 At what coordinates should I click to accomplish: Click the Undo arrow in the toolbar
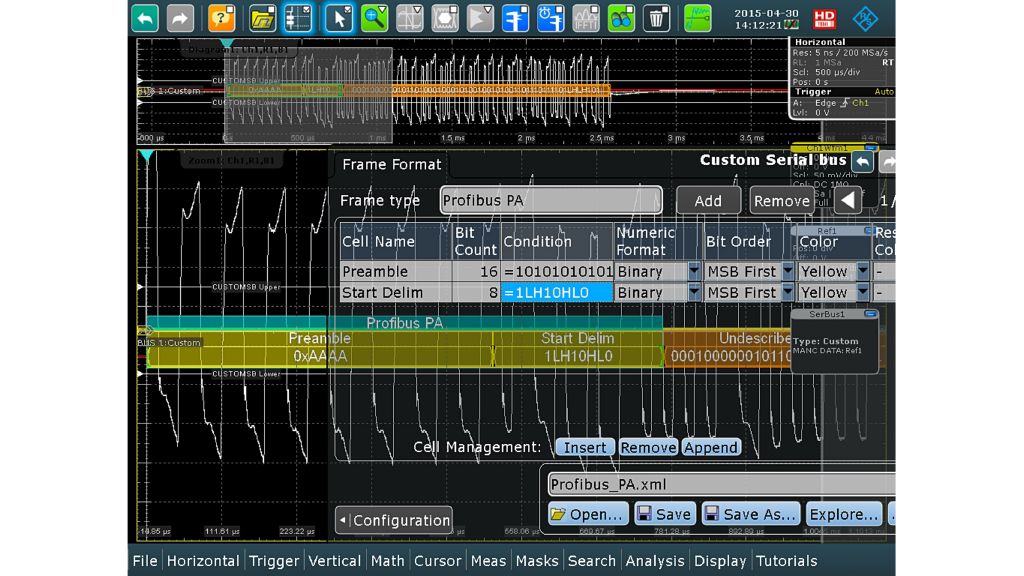pos(145,18)
